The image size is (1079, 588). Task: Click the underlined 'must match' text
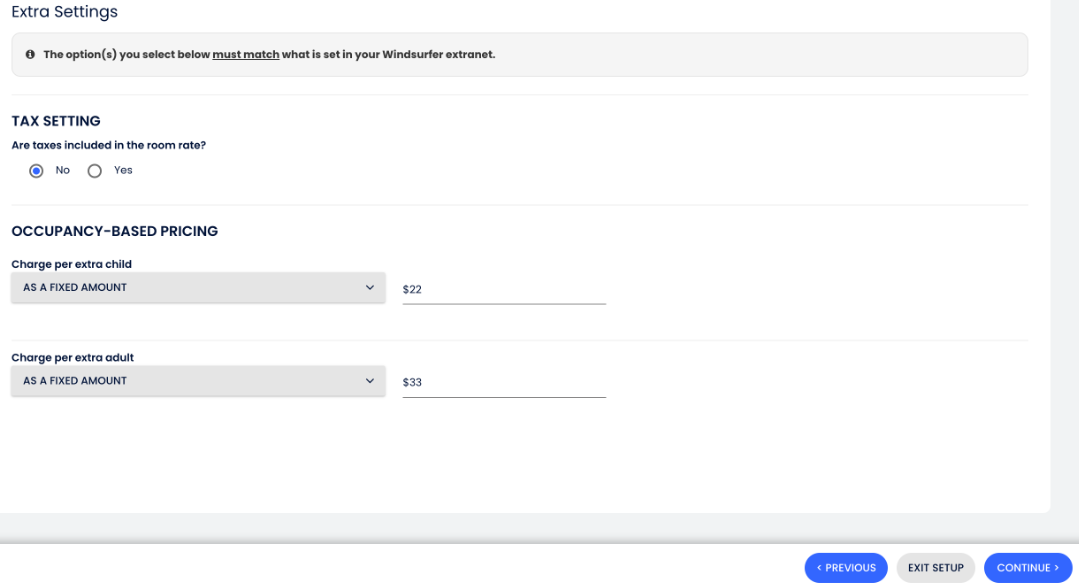click(245, 54)
